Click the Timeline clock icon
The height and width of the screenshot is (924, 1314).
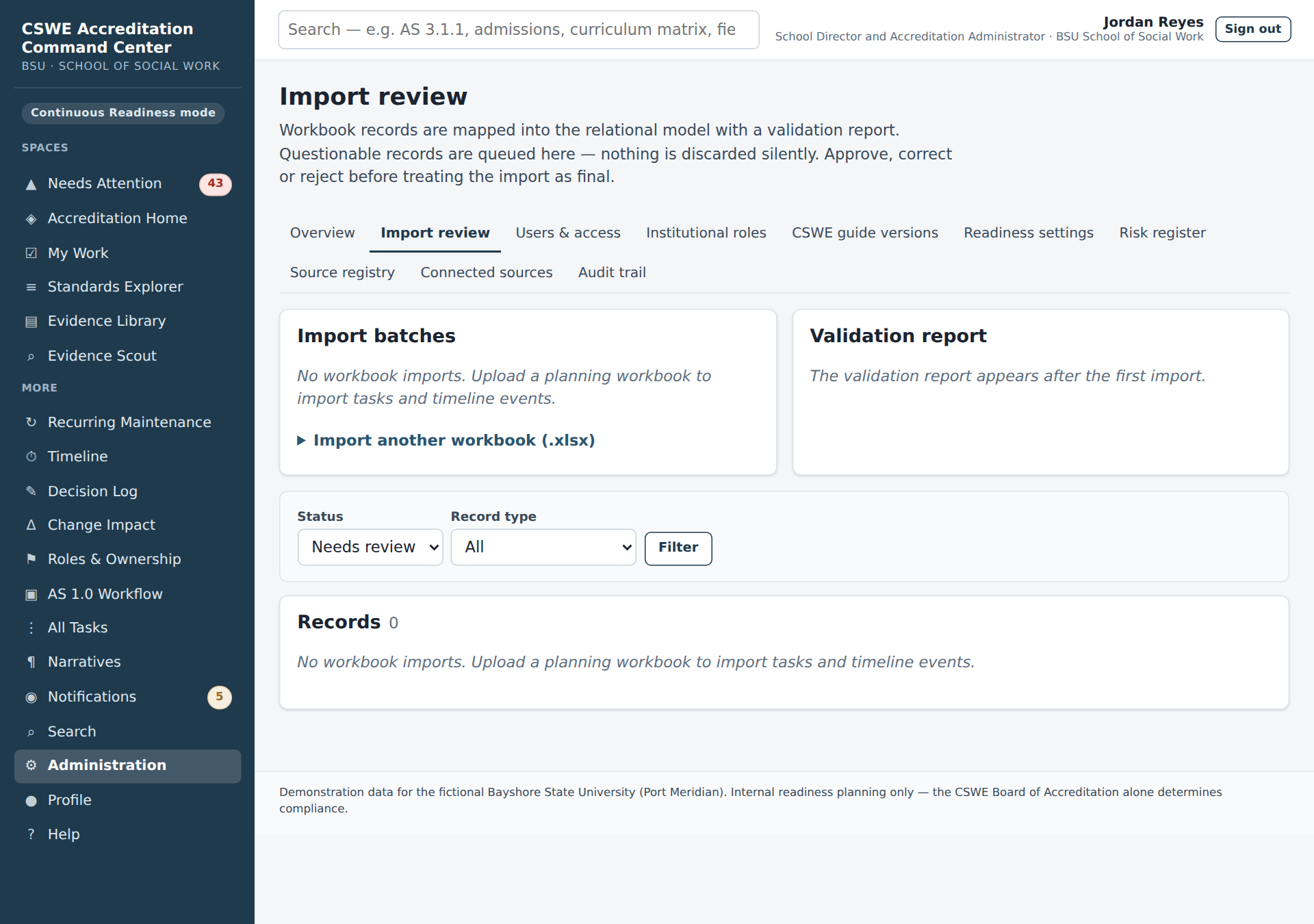(x=31, y=457)
